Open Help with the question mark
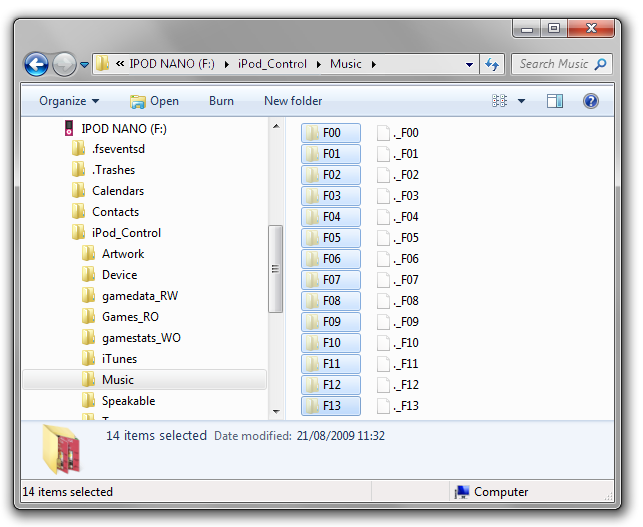 tap(591, 101)
